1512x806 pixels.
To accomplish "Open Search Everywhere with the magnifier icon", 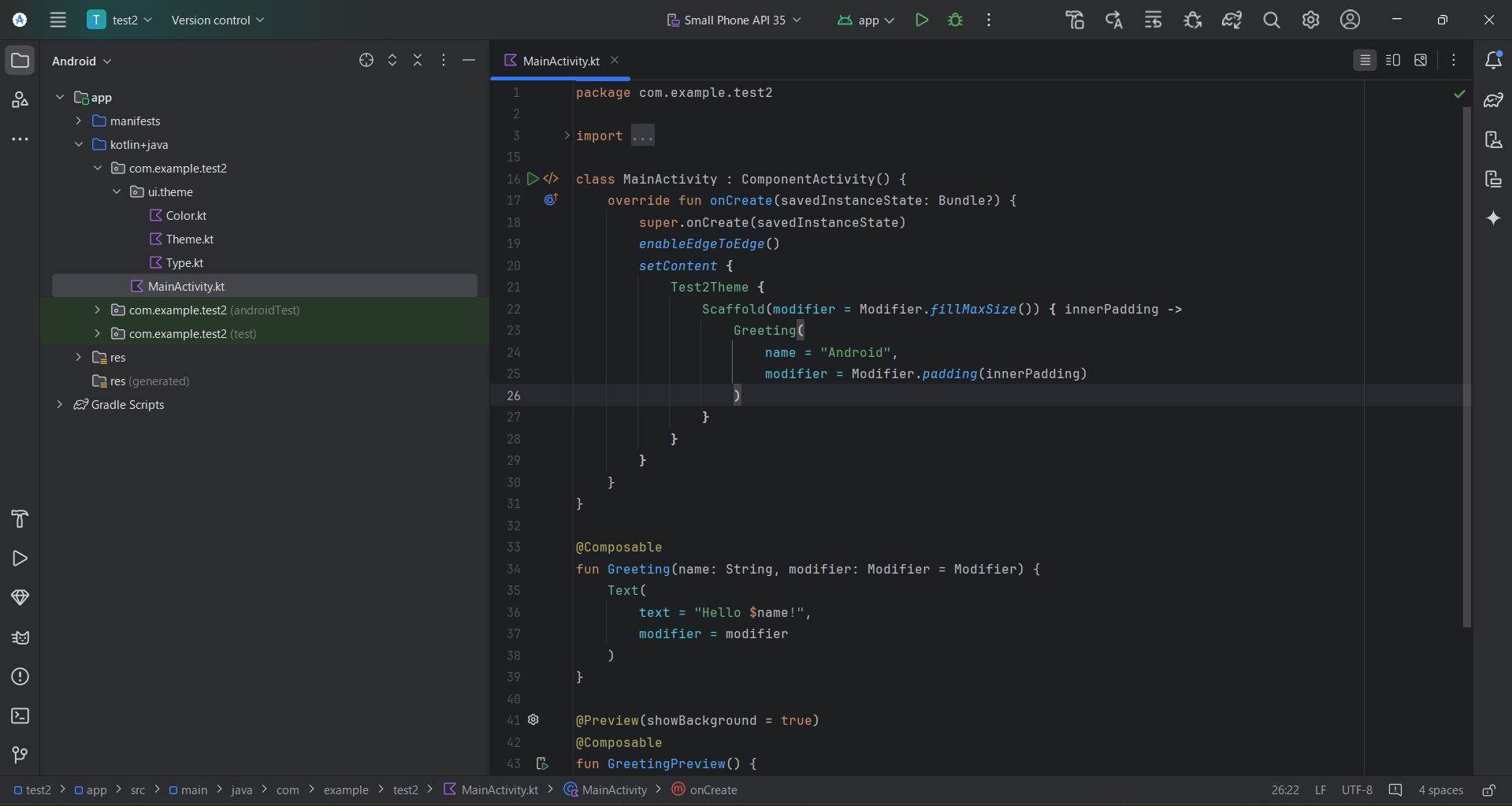I will [x=1271, y=20].
